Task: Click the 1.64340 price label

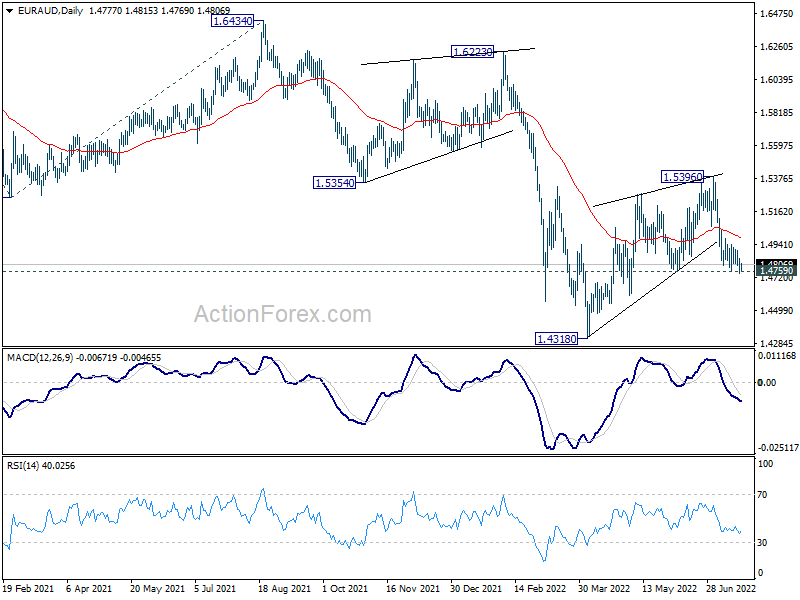Action: click(232, 21)
